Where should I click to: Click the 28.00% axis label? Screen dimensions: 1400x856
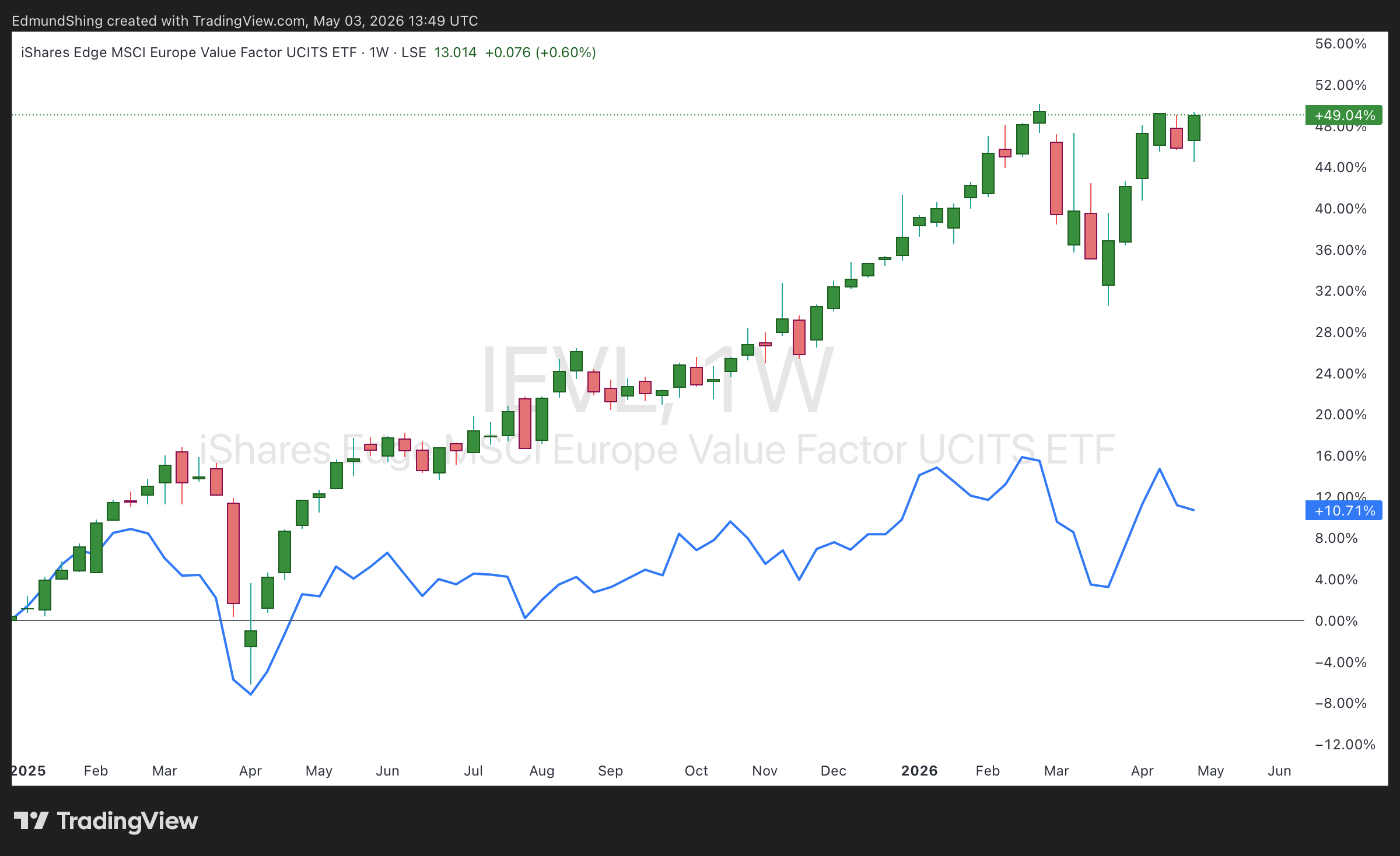1340,332
